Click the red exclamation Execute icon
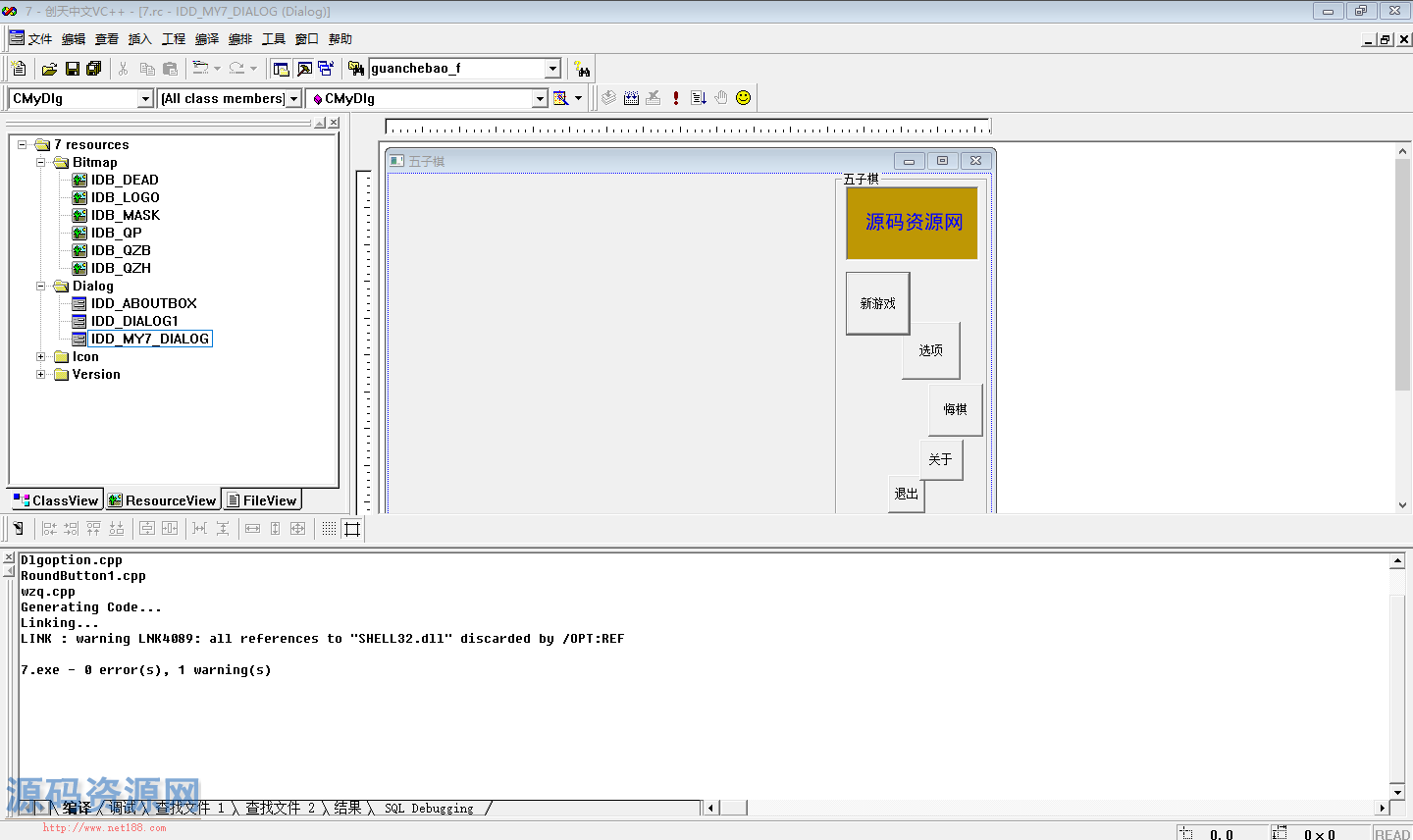Image resolution: width=1413 pixels, height=840 pixels. point(676,98)
